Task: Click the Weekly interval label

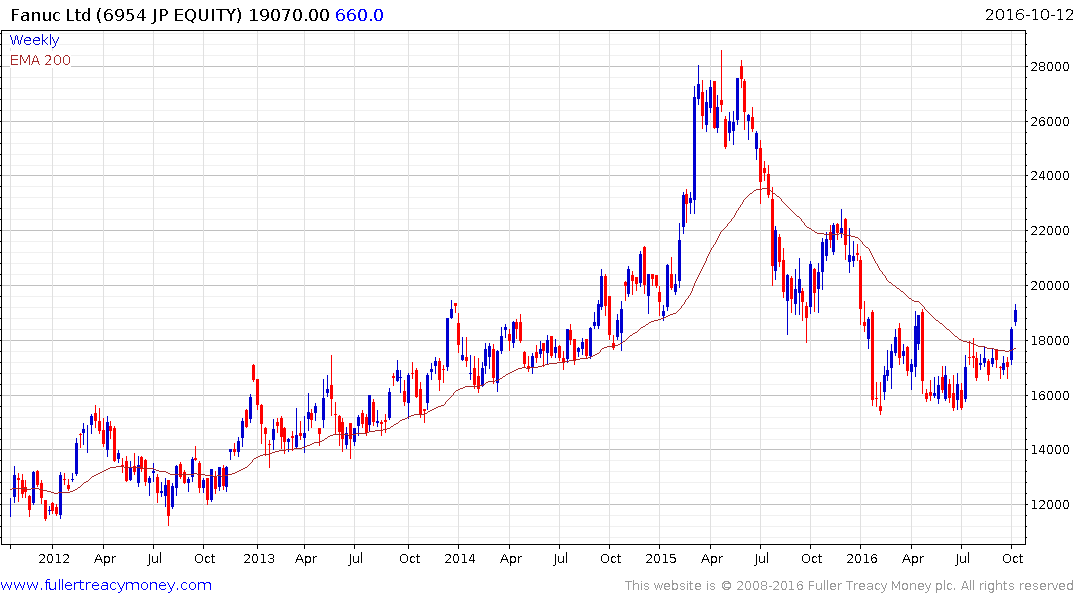Action: click(x=34, y=40)
